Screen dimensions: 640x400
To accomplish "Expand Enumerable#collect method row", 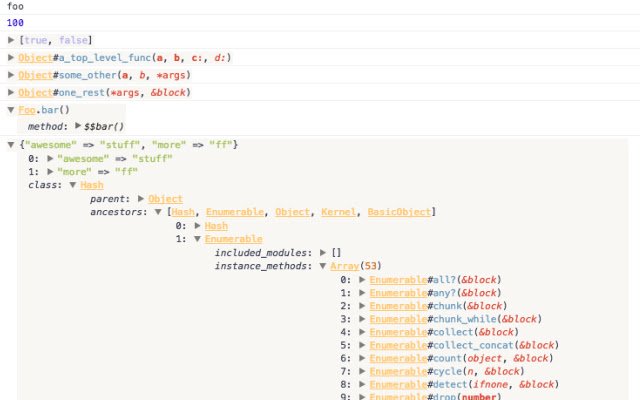I will [x=362, y=332].
